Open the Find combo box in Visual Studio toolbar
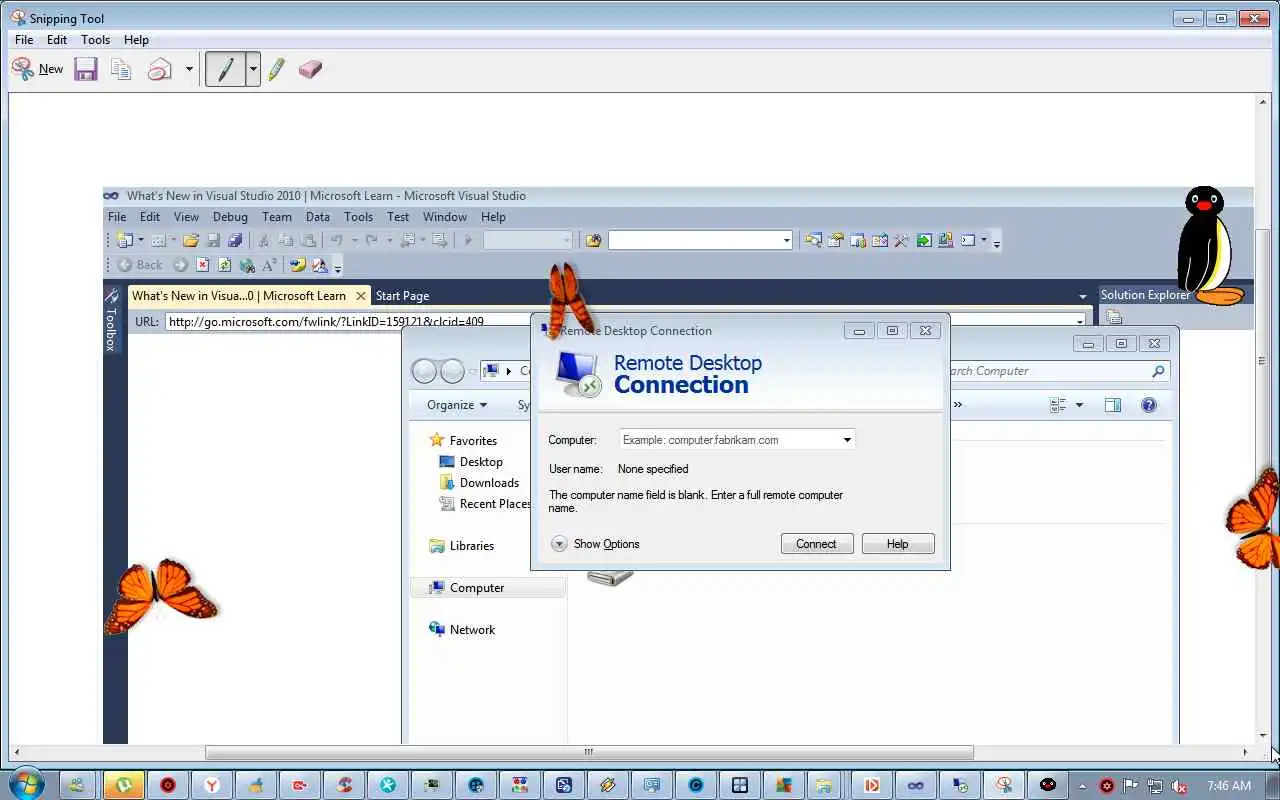Viewport: 1280px width, 800px height. point(700,240)
